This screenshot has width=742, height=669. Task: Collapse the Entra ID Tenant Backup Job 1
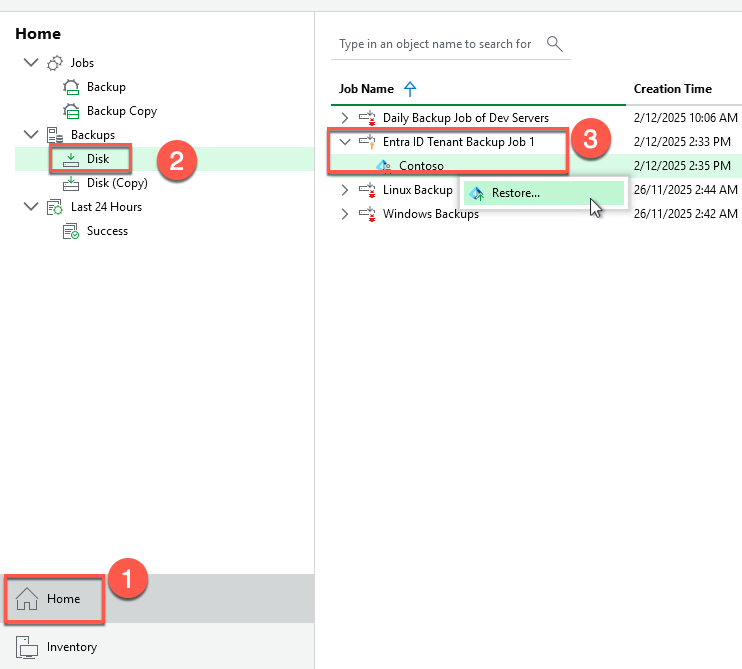tap(345, 142)
